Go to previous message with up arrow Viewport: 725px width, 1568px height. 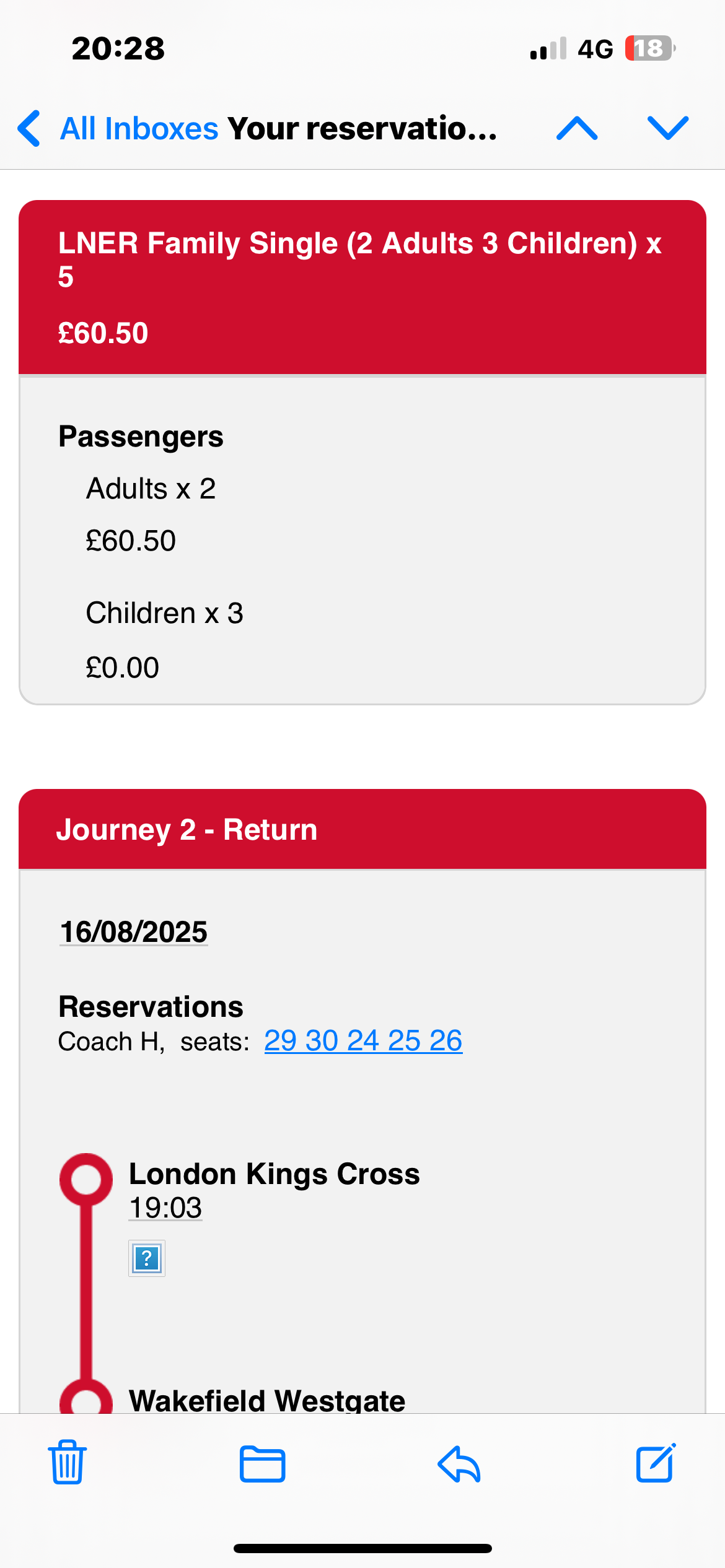pyautogui.click(x=577, y=128)
